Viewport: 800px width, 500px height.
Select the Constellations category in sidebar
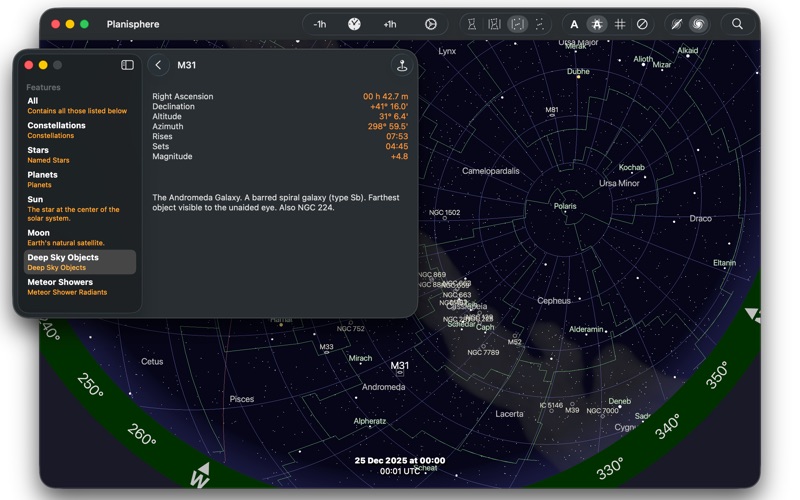[80, 130]
